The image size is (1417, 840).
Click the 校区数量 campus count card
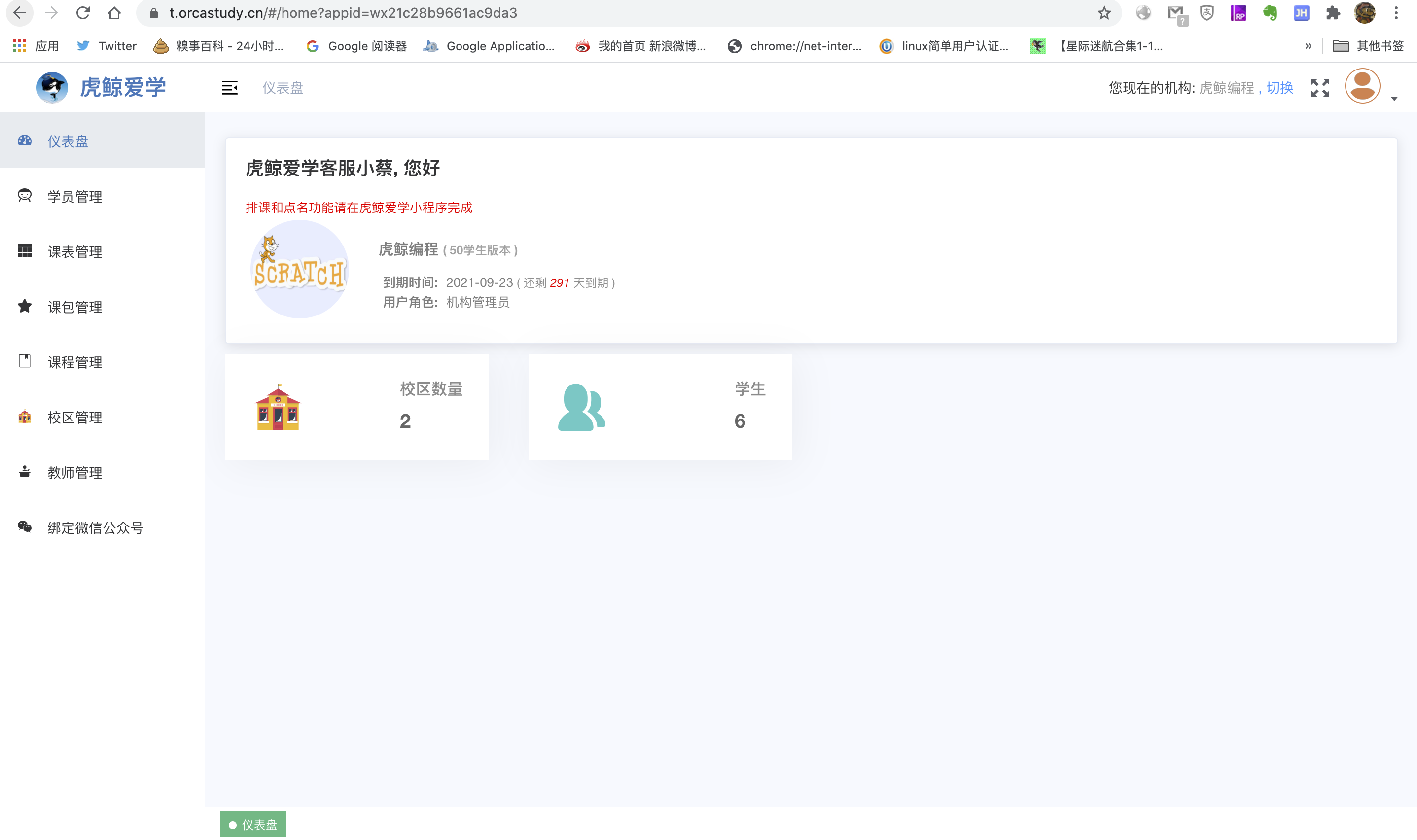(356, 406)
